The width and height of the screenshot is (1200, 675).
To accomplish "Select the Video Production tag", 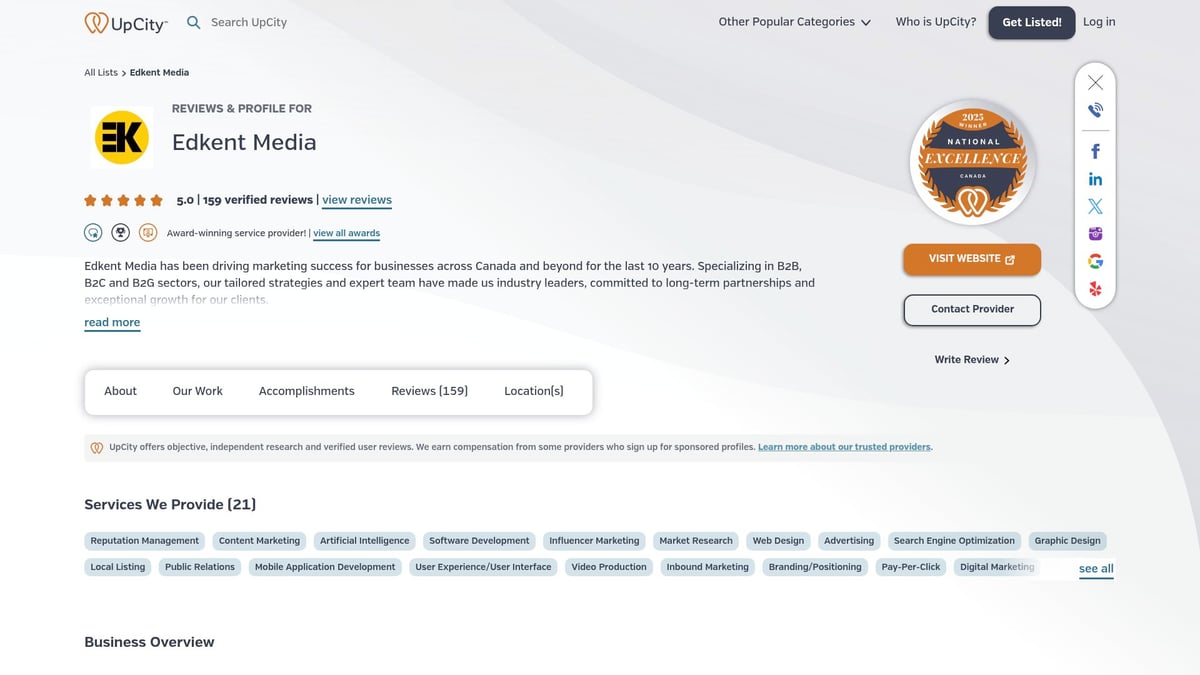I will pos(609,567).
